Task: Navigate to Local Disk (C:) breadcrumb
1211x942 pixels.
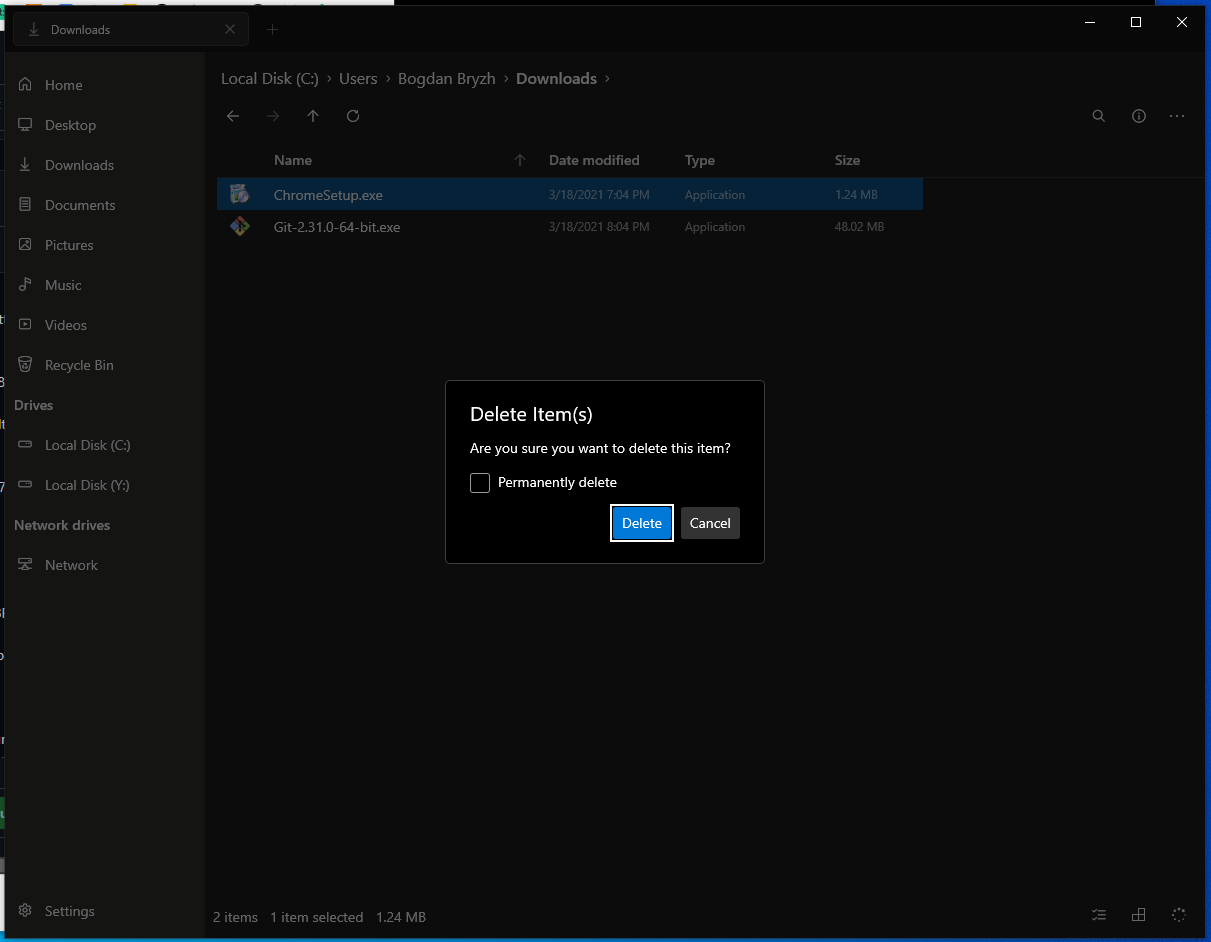Action: pyautogui.click(x=270, y=78)
